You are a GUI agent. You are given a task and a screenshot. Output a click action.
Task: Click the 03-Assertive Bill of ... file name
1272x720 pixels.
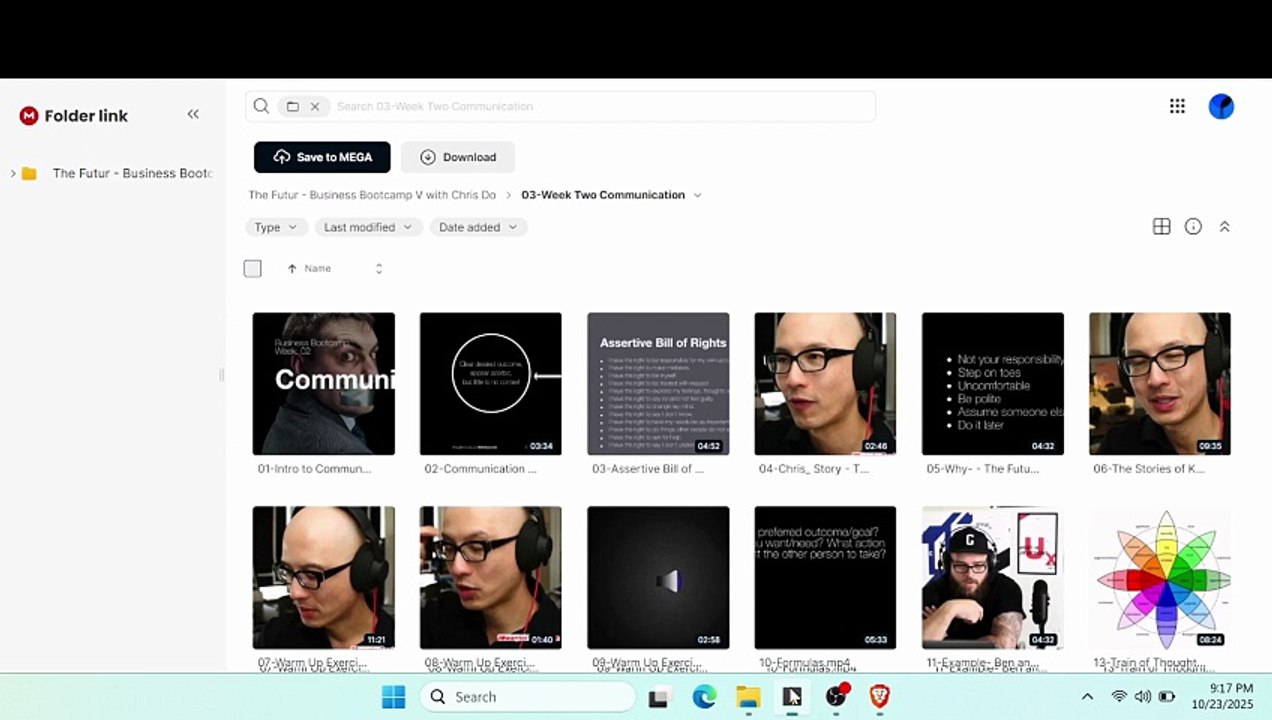(648, 468)
